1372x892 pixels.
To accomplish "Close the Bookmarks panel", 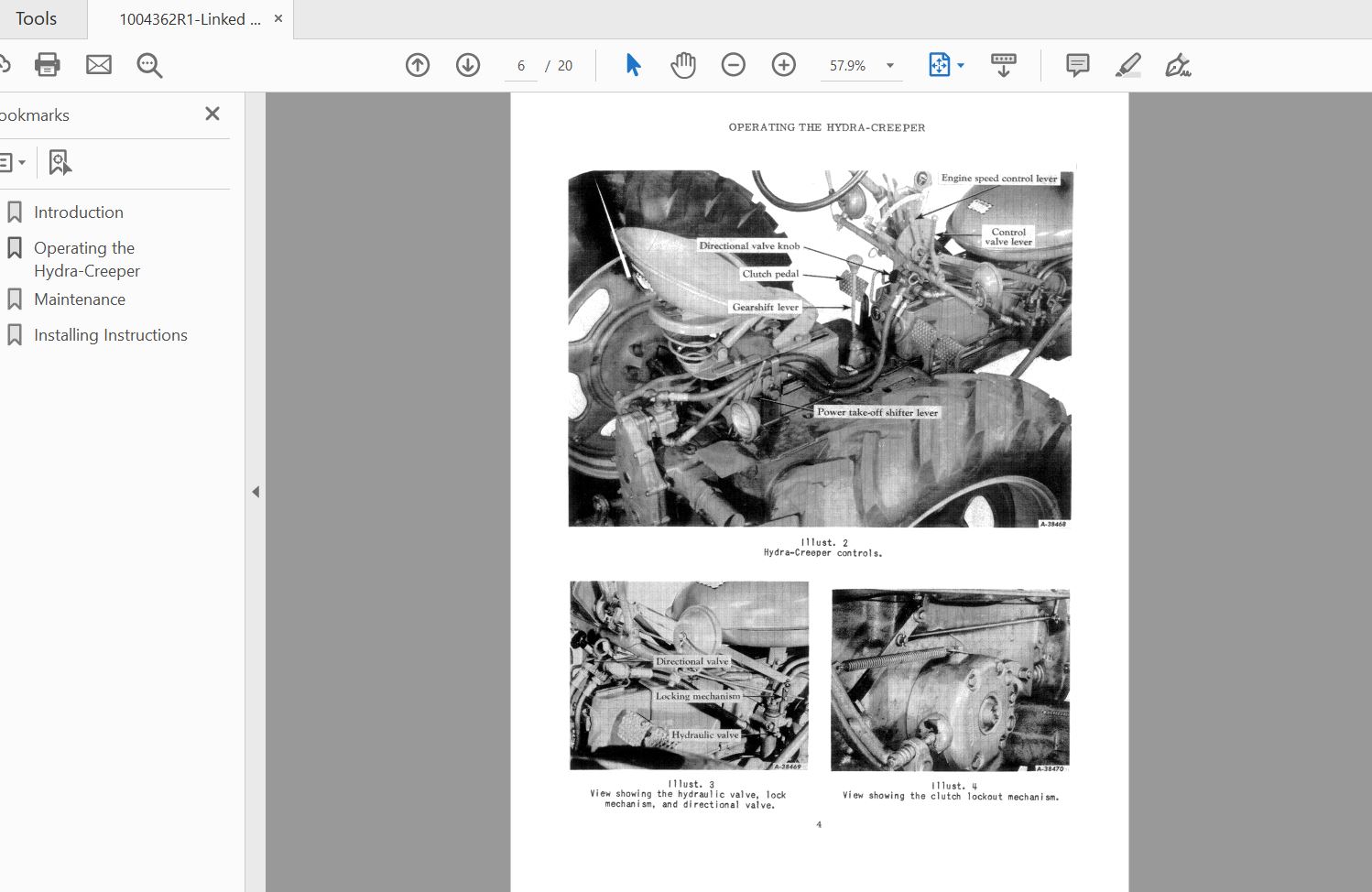I will pyautogui.click(x=212, y=114).
